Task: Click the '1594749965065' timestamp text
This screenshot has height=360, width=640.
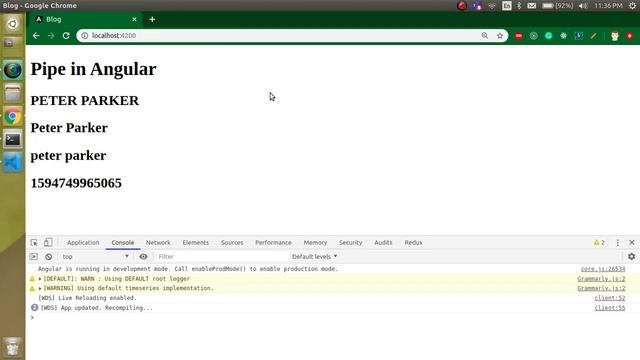Action: [76, 183]
